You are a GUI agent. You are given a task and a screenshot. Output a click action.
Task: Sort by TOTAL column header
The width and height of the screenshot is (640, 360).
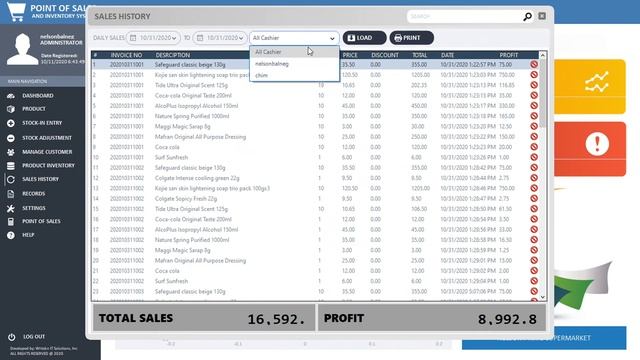420,55
